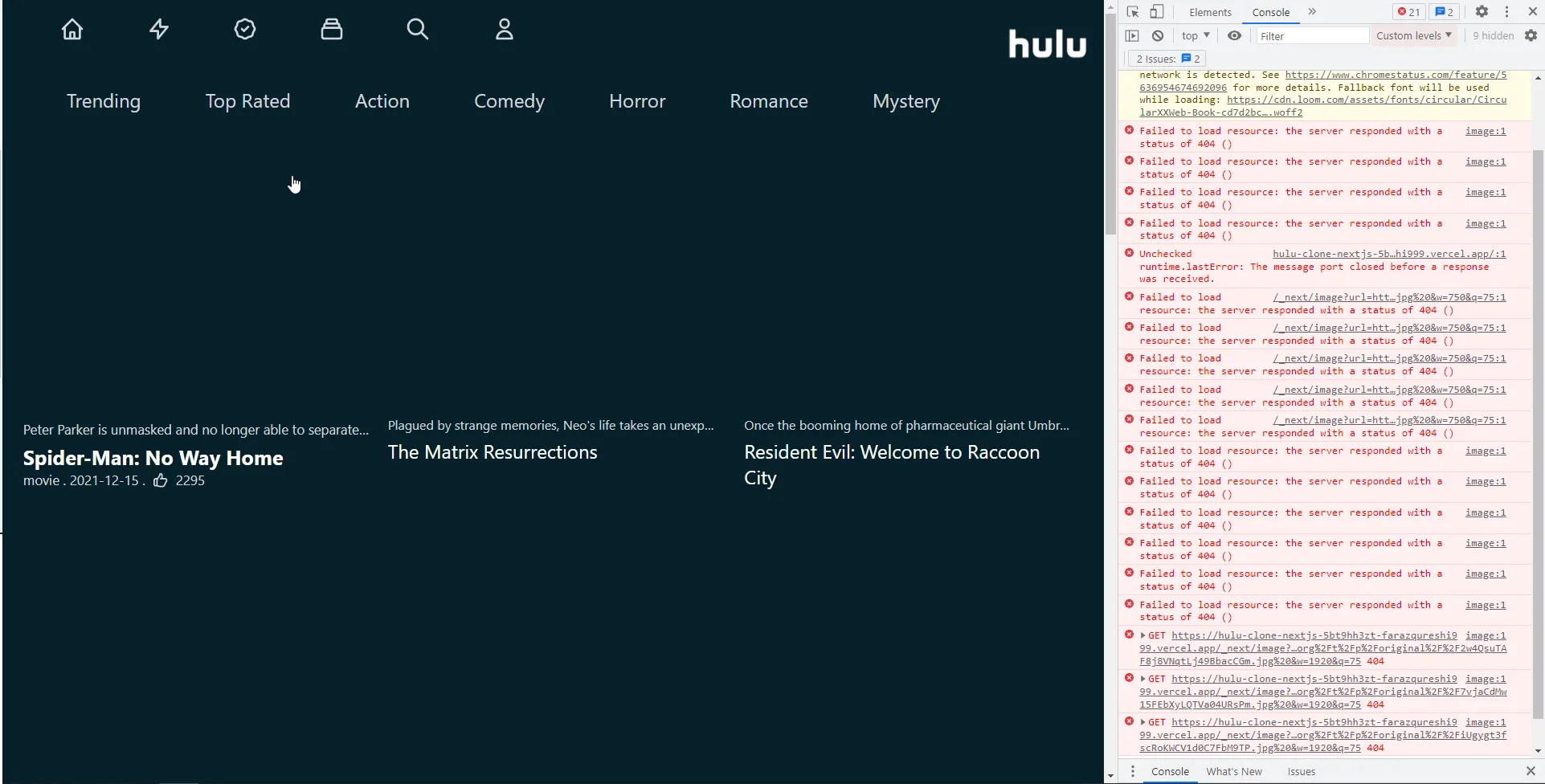The width and height of the screenshot is (1545, 784).
Task: Click the console scrollbar up arrow
Action: [1538, 78]
